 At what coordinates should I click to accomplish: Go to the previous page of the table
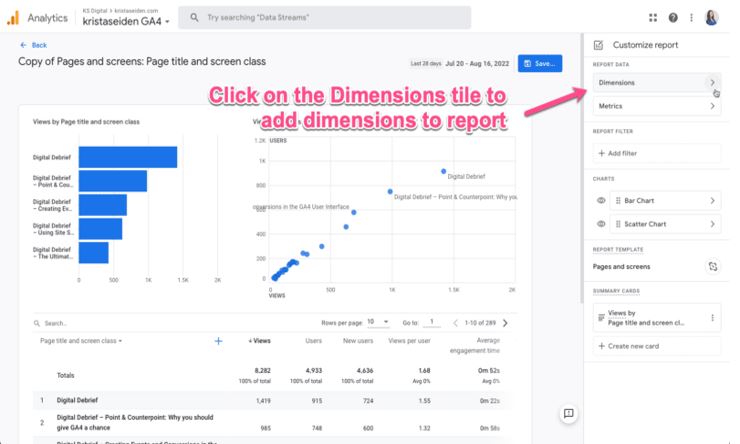[455, 323]
